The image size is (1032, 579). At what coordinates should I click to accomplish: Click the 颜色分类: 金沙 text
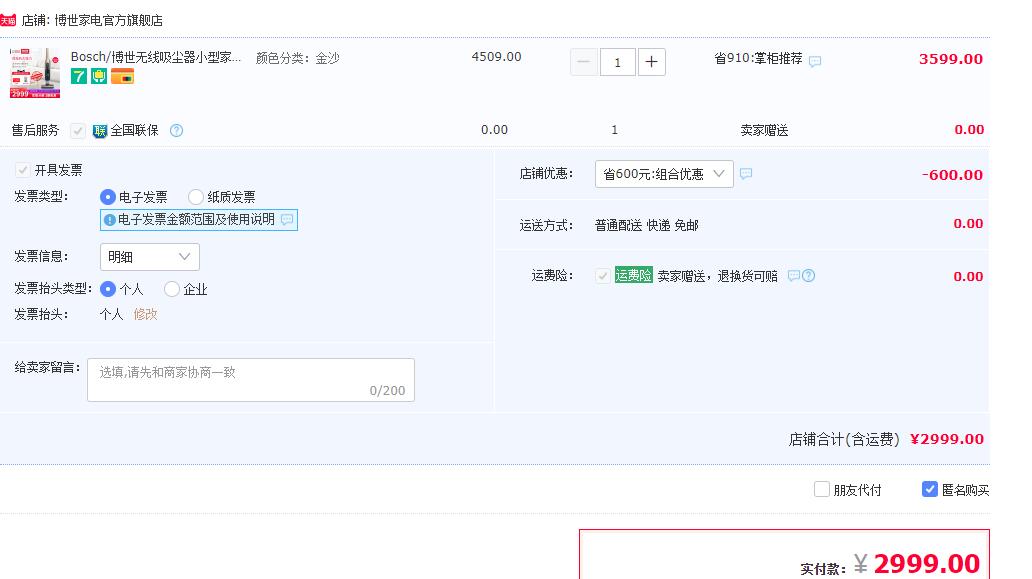pos(297,58)
